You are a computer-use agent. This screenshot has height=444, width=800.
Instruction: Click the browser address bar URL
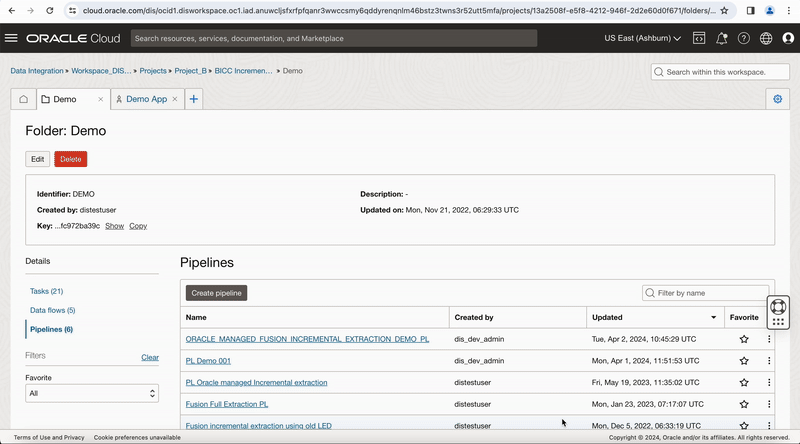398,10
